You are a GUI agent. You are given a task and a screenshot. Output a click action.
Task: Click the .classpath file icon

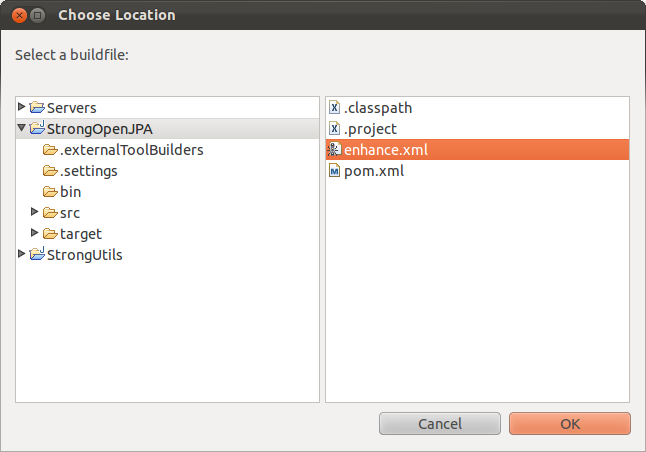tap(335, 107)
